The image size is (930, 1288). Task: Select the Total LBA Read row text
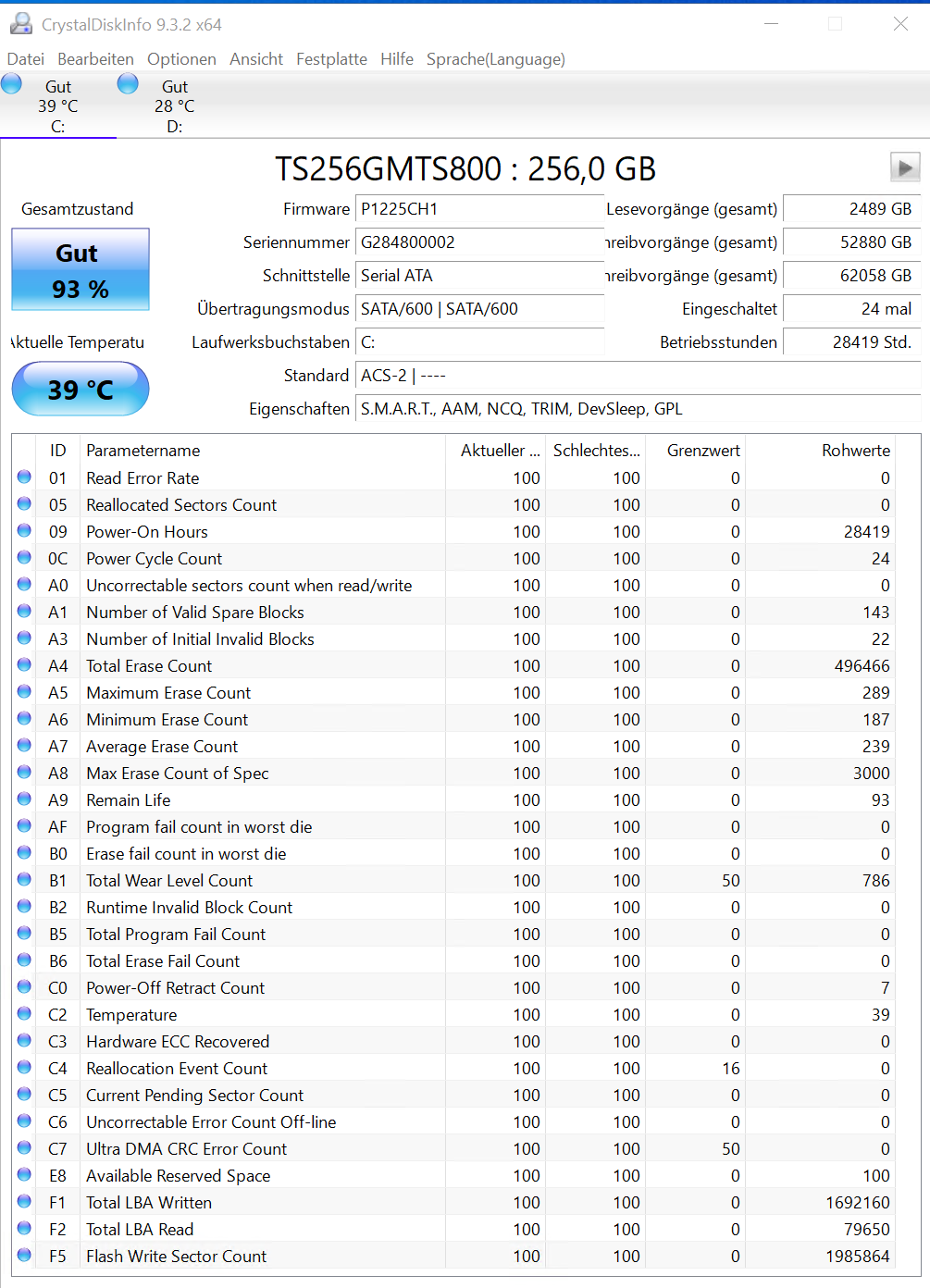[140, 1229]
